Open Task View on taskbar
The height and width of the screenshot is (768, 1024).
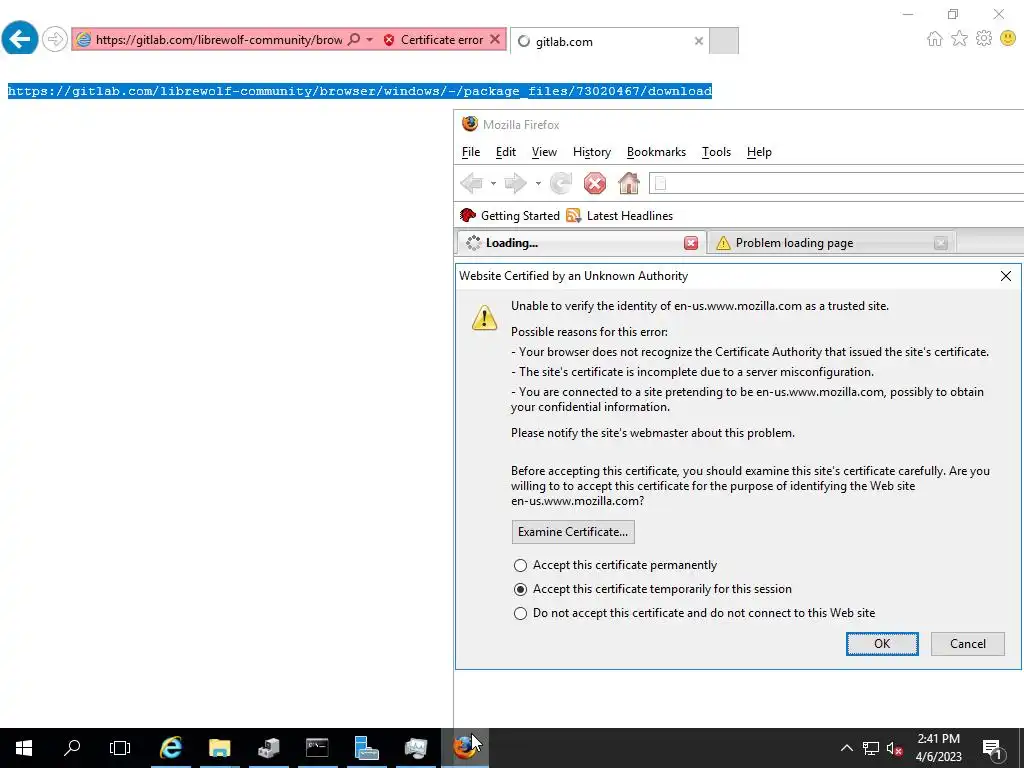coord(120,748)
